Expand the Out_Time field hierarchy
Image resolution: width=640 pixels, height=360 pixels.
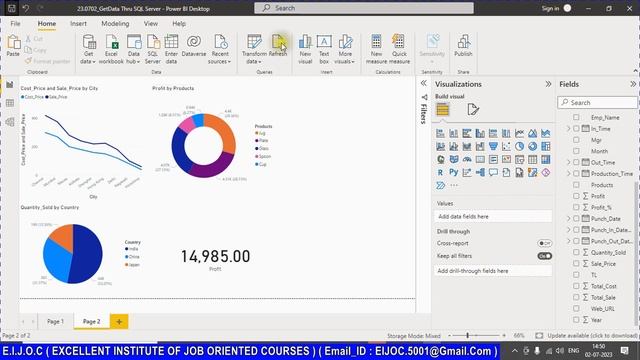pyautogui.click(x=569, y=162)
